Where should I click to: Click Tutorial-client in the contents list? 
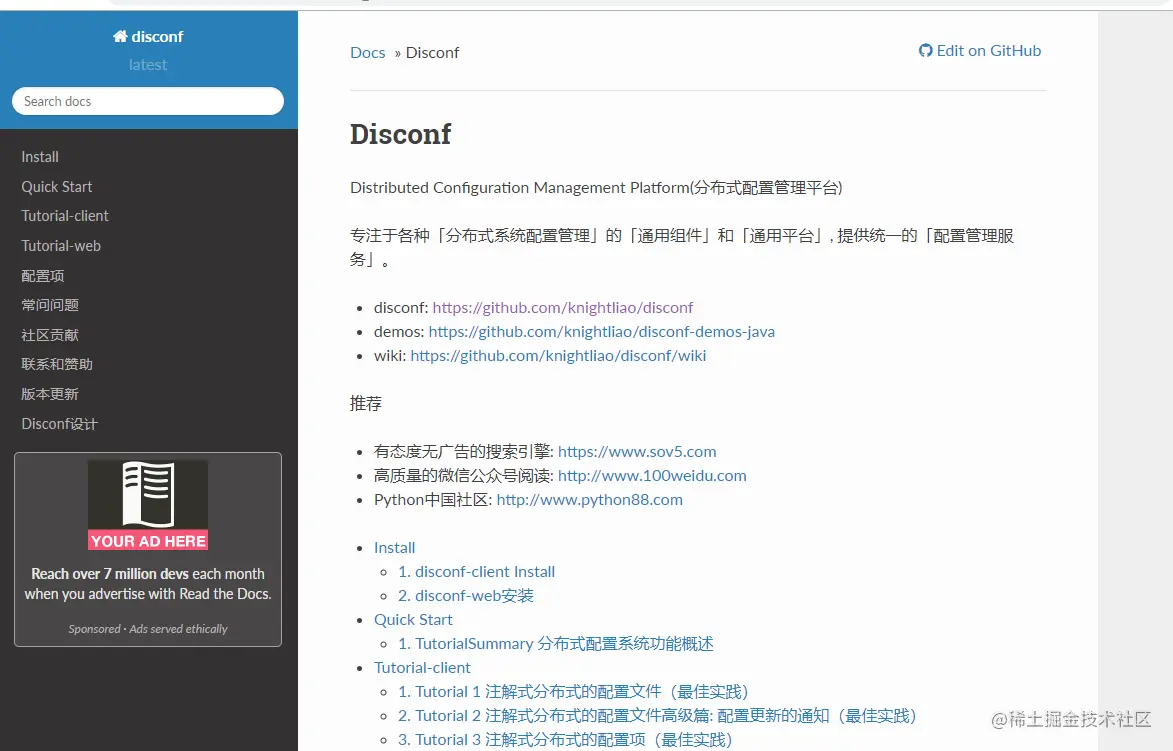pos(422,667)
